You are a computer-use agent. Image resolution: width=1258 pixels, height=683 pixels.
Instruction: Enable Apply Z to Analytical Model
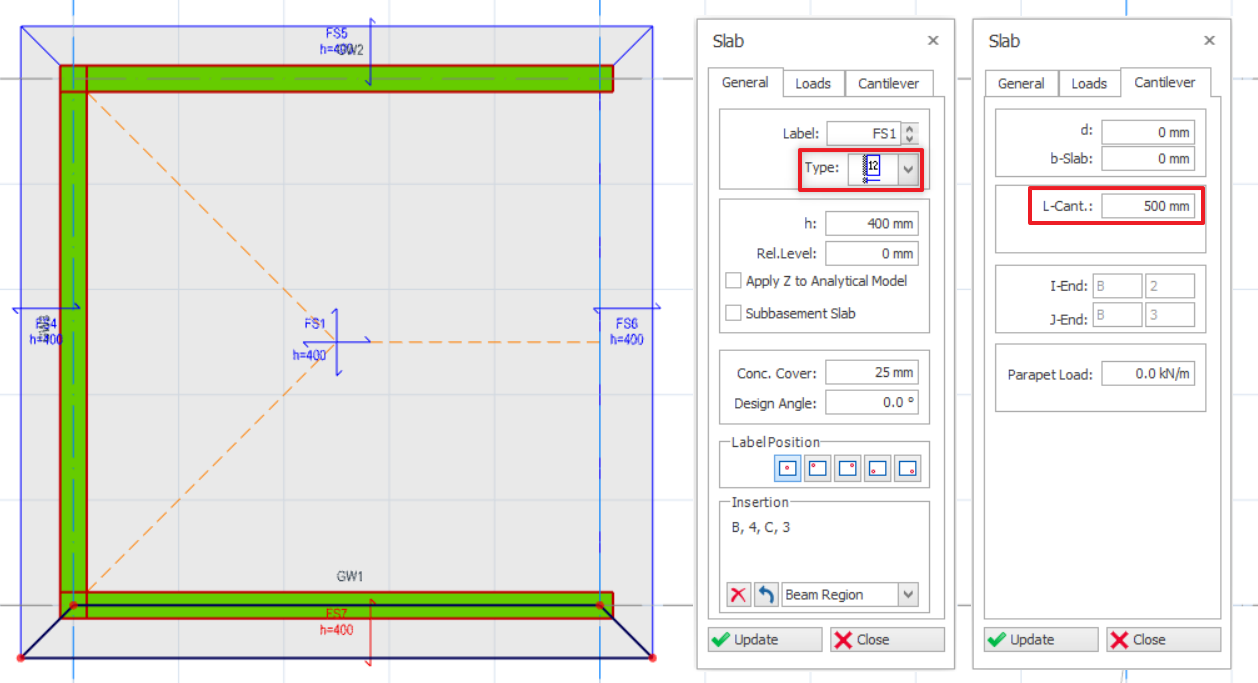(x=734, y=281)
